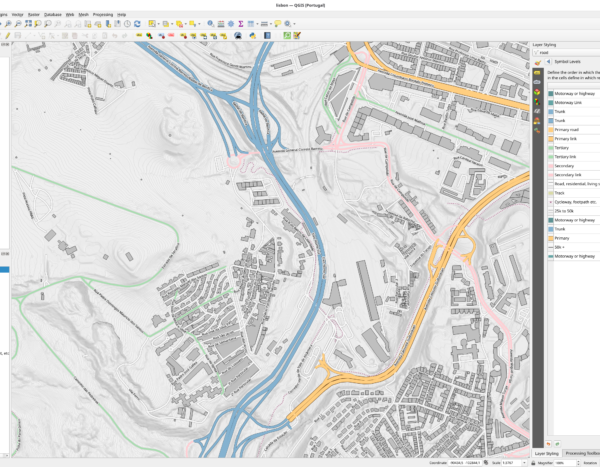
Task: Select Masks tab in Layer Styling sidebar
Action: [x=537, y=82]
